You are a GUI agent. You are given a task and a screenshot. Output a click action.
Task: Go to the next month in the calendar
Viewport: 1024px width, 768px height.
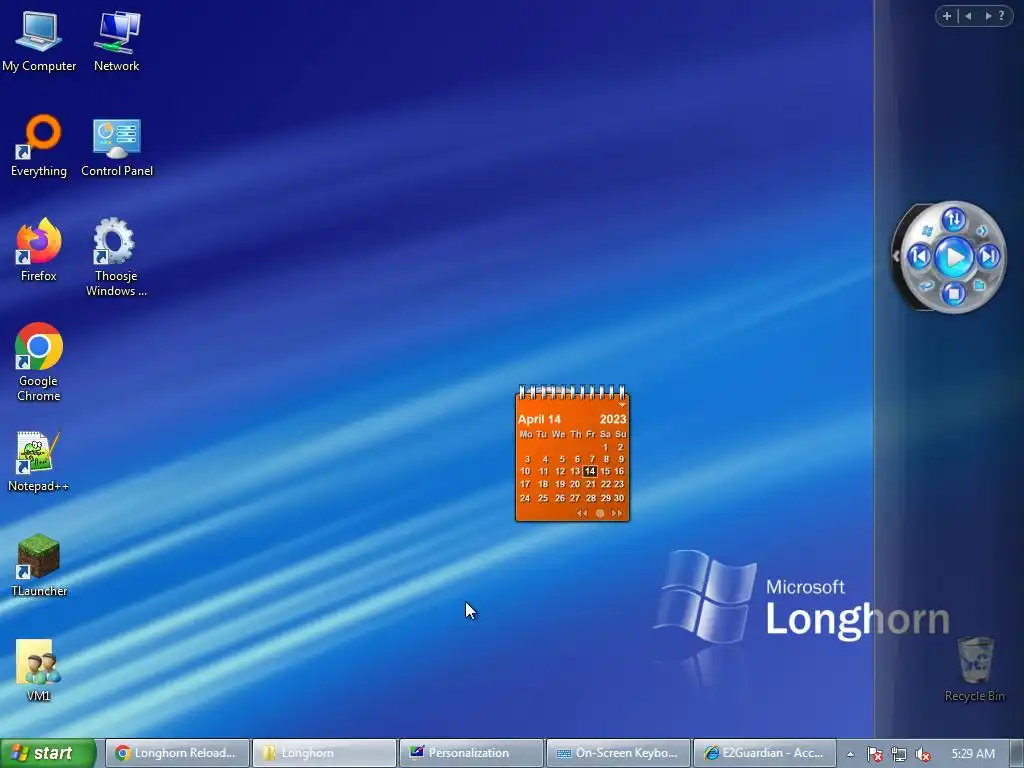pyautogui.click(x=616, y=513)
